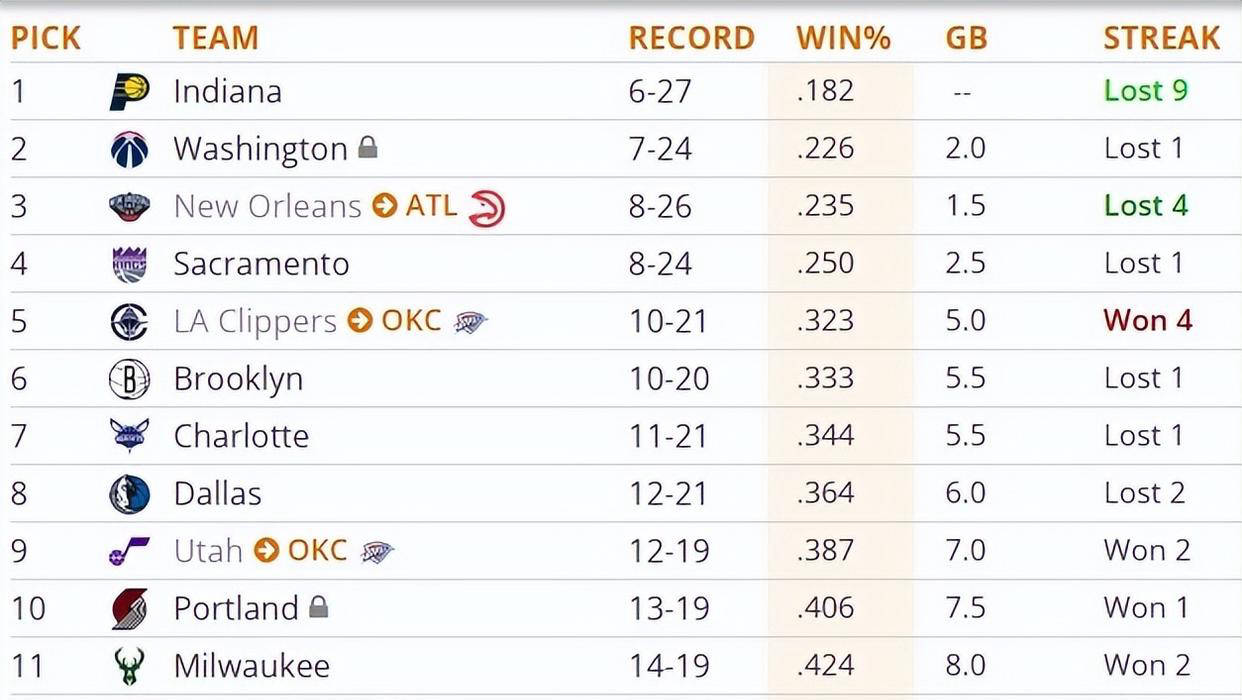This screenshot has height=700, width=1242.
Task: Click the Dallas Mavericks team logo
Action: [x=129, y=495]
